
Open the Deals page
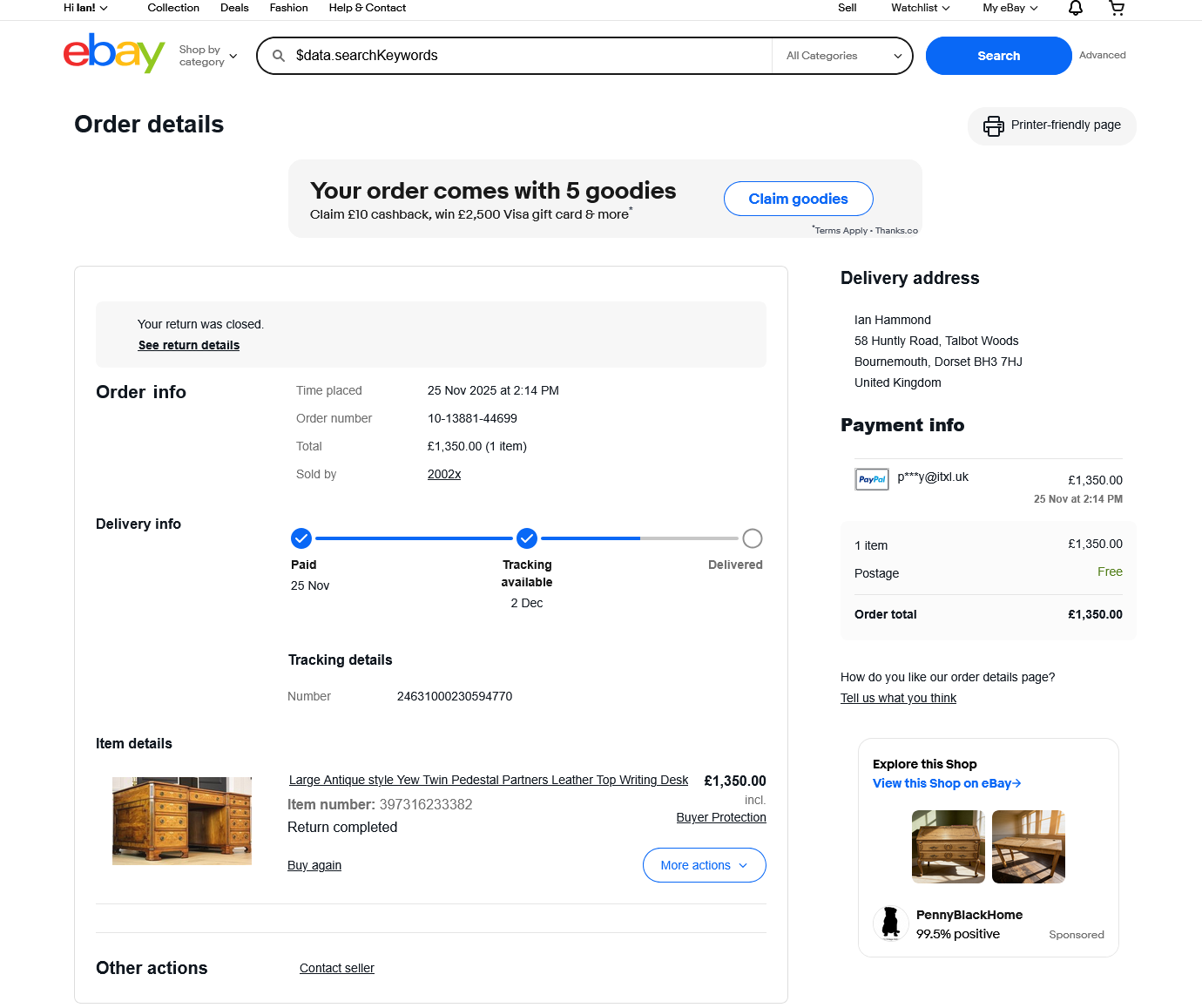[234, 8]
